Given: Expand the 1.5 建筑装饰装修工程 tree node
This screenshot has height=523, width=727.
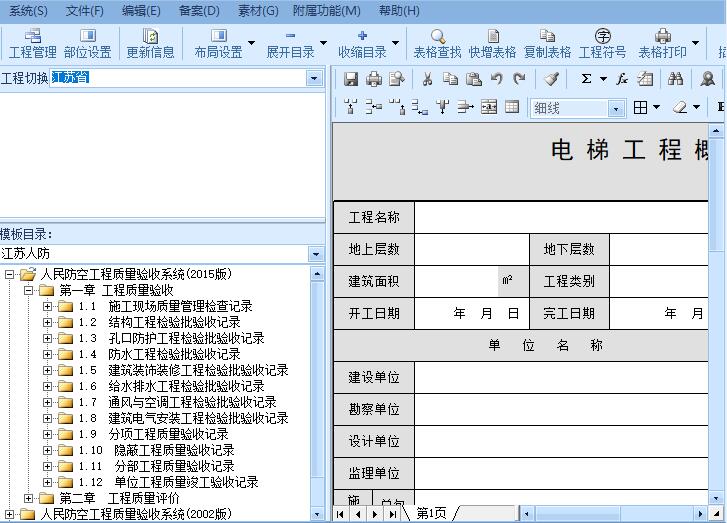Looking at the screenshot, I should tap(47, 370).
